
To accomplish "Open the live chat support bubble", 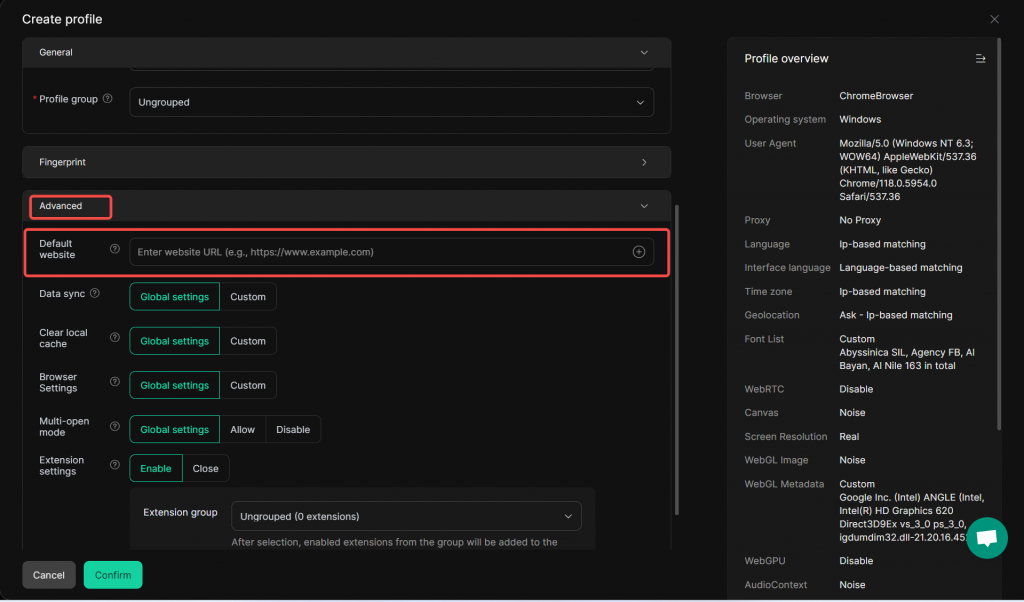I will (x=987, y=538).
